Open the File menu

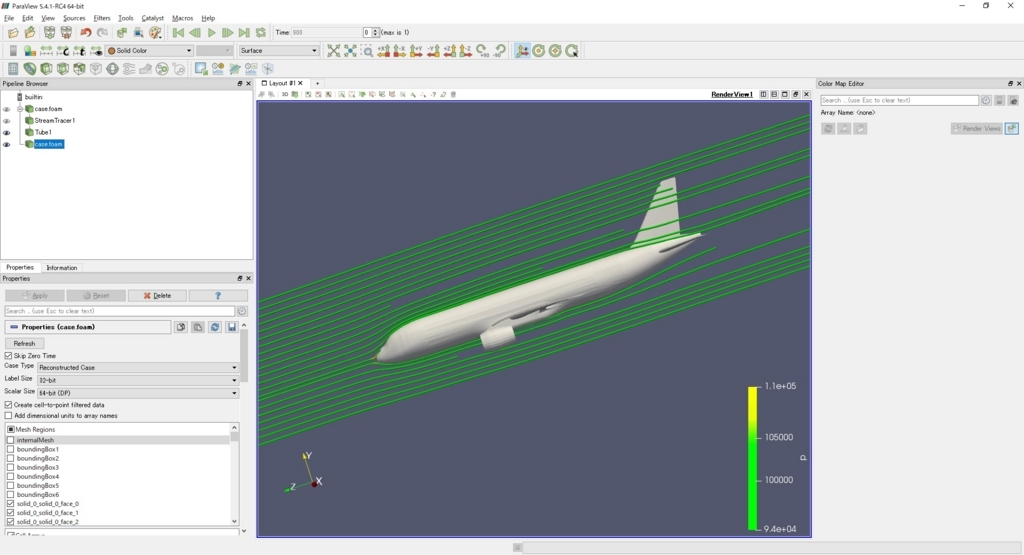coord(9,18)
